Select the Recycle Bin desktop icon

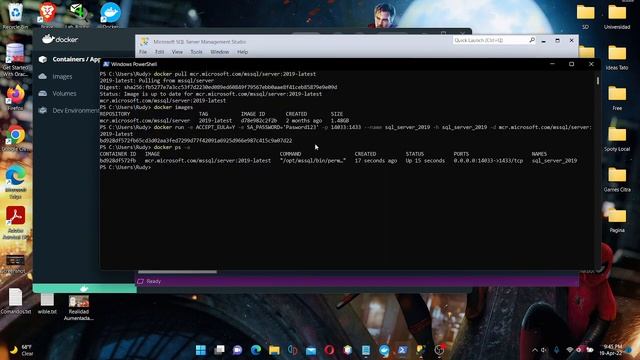[x=15, y=16]
